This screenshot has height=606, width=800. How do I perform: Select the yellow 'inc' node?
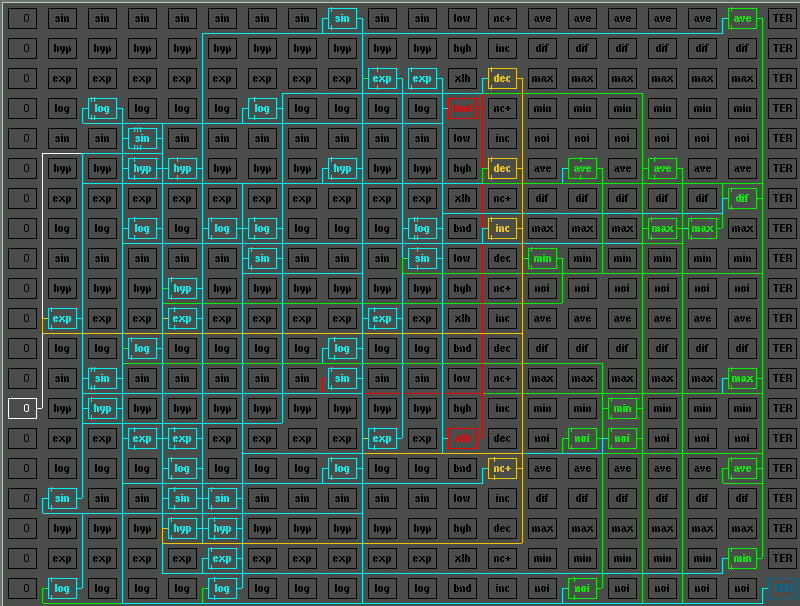(503, 228)
